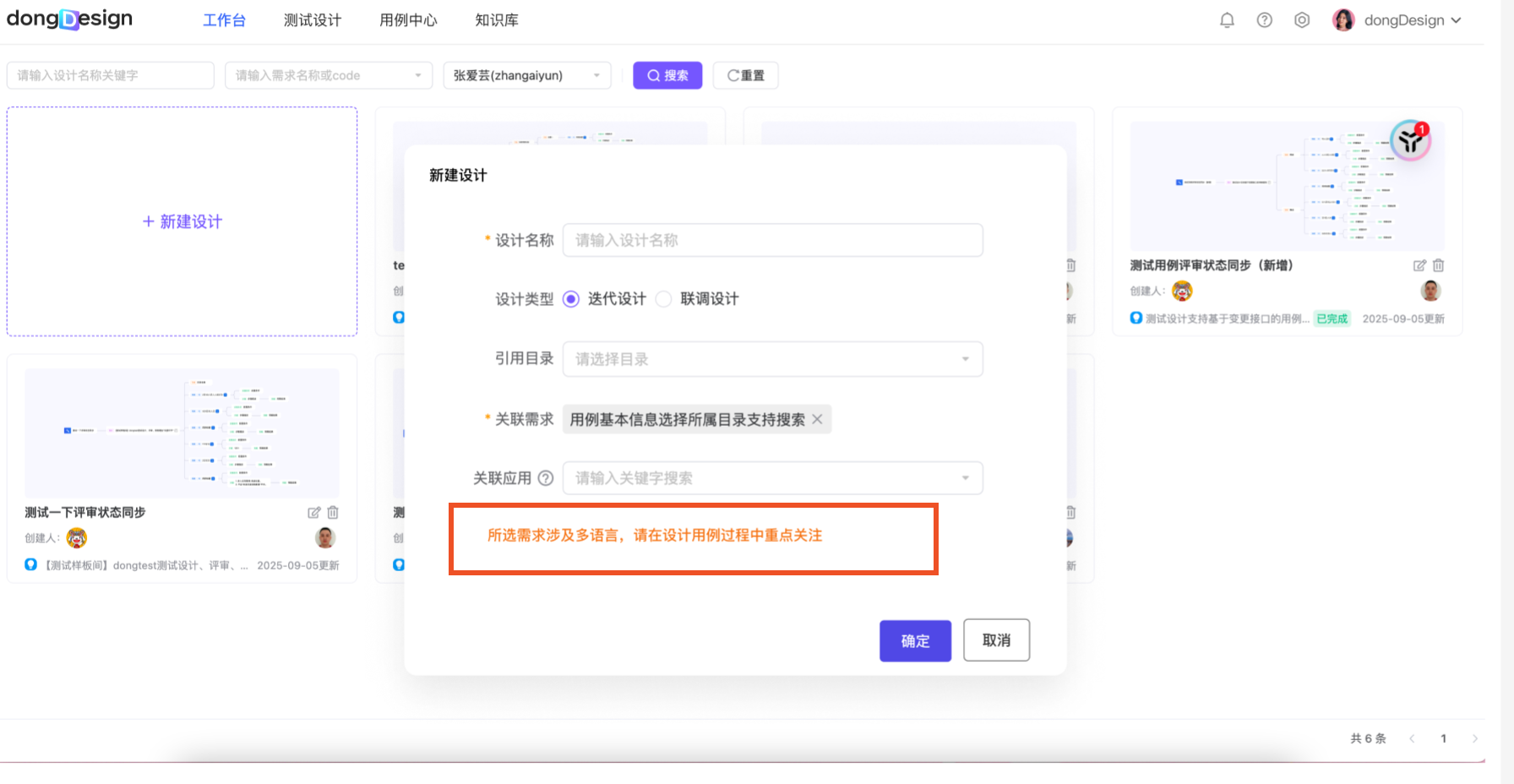
Task: Open settings via the hexagon gear icon
Action: pyautogui.click(x=1302, y=20)
